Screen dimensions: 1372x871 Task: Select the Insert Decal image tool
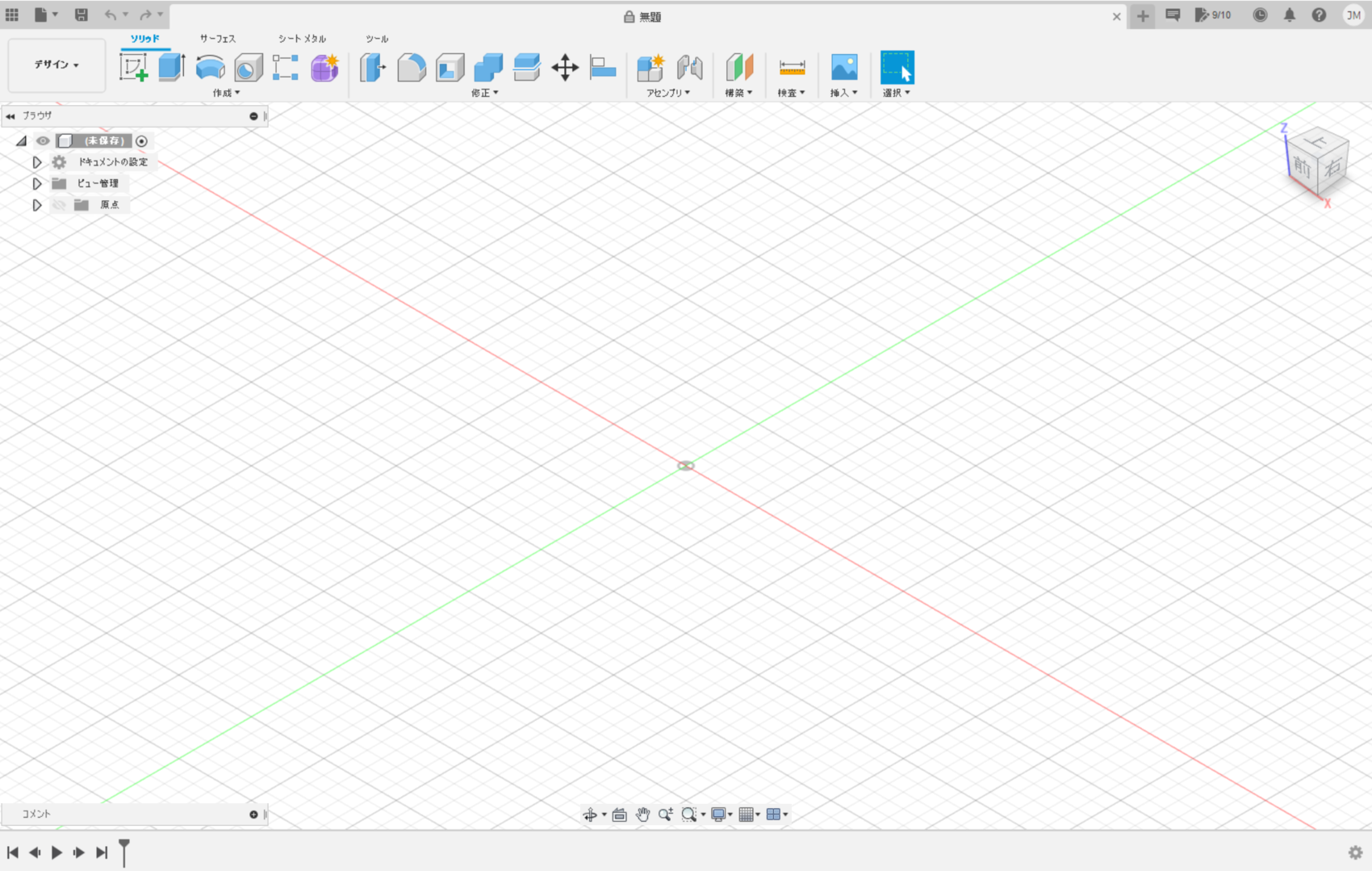point(844,67)
